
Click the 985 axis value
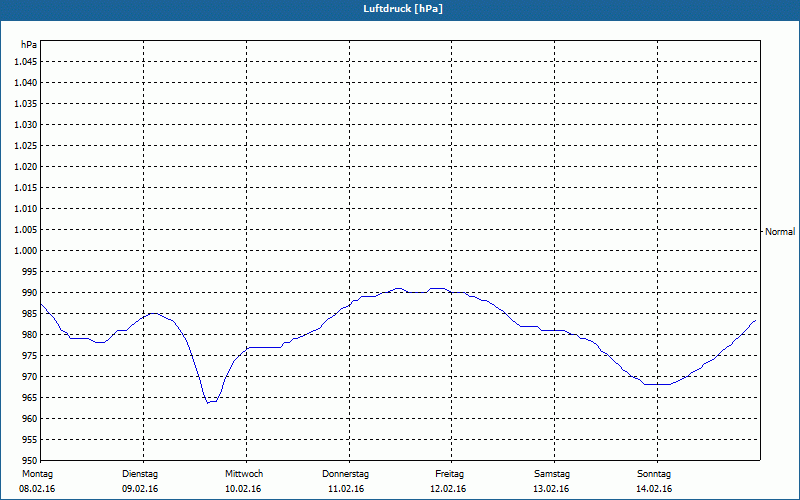(30, 314)
